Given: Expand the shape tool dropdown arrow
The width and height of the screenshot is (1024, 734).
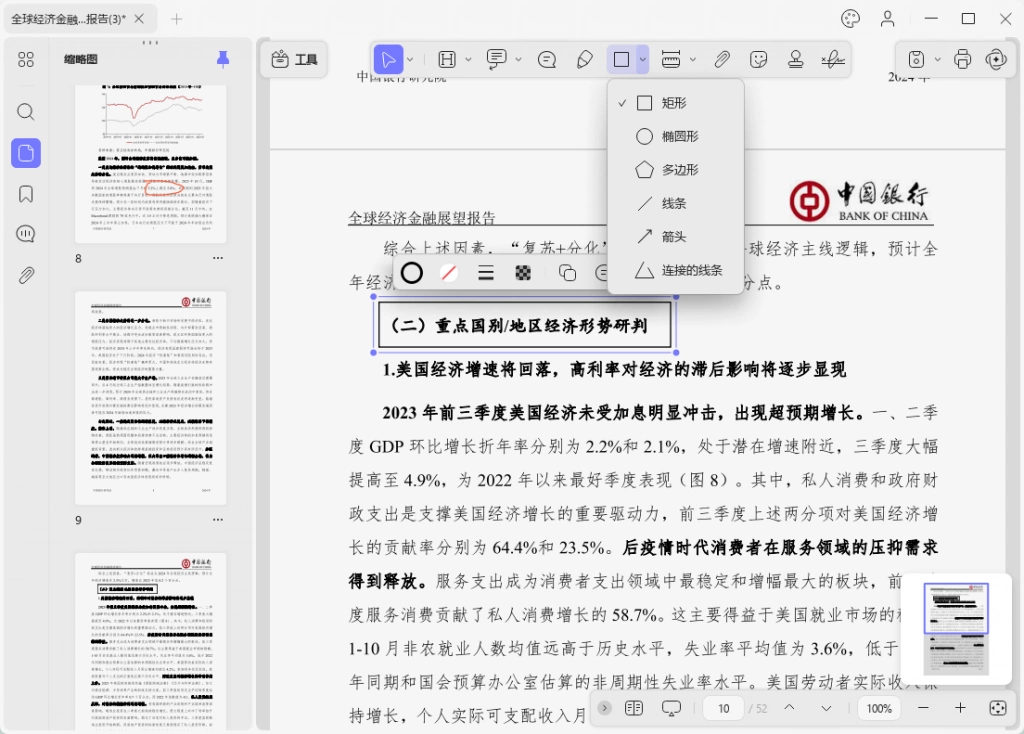Looking at the screenshot, I should pyautogui.click(x=643, y=60).
